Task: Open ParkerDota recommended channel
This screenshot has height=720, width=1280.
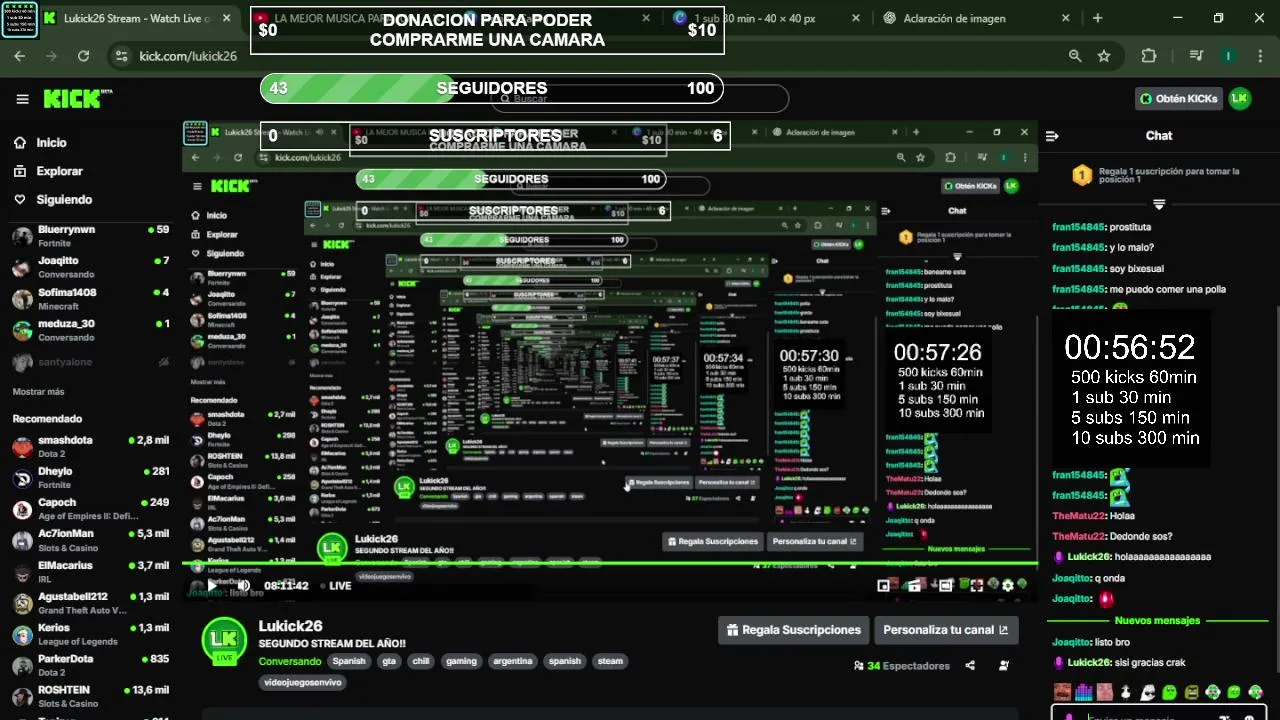Action: pos(90,665)
